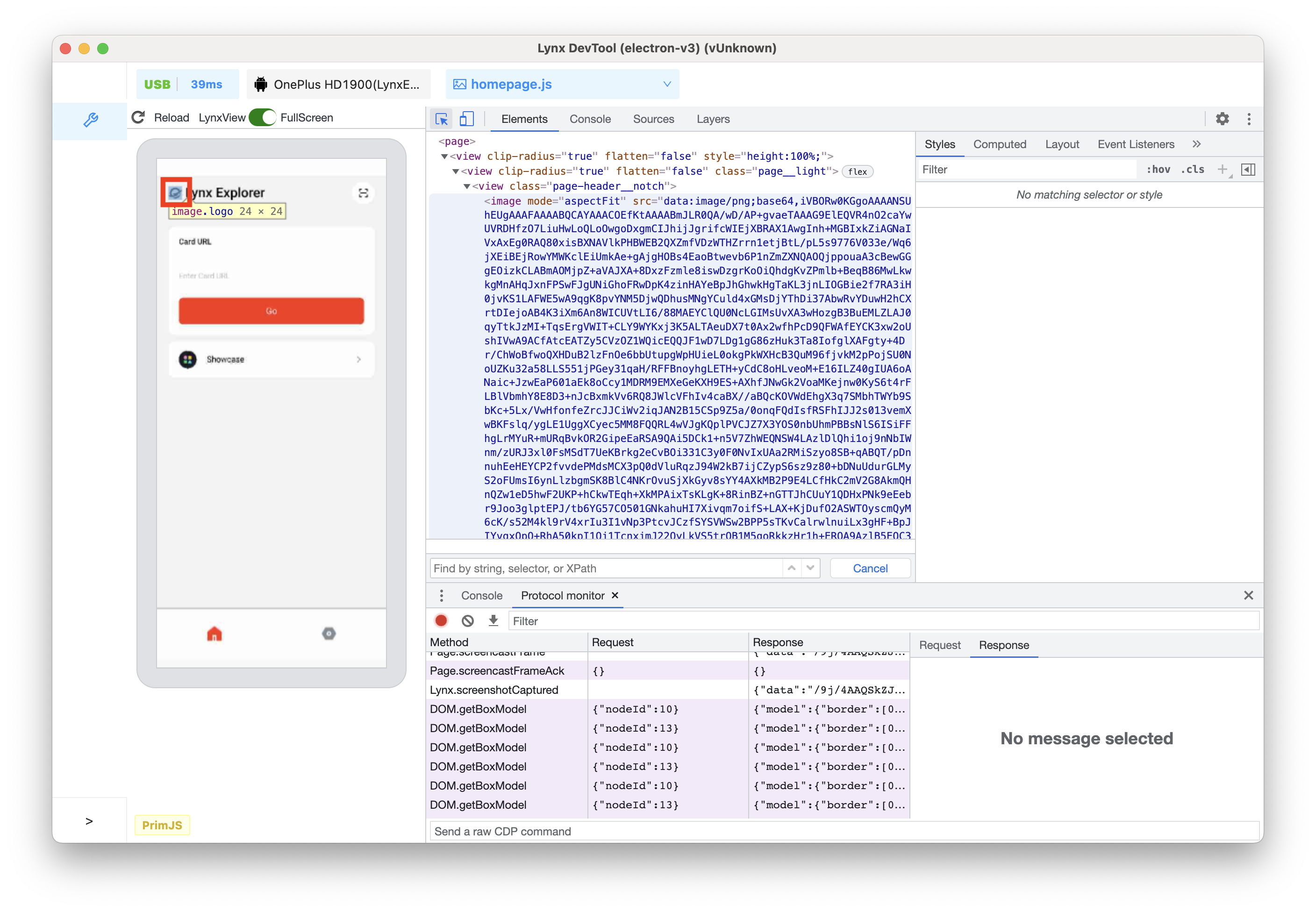1316x912 pixels.
Task: Click the Lynx logo in the preview
Action: (x=176, y=193)
